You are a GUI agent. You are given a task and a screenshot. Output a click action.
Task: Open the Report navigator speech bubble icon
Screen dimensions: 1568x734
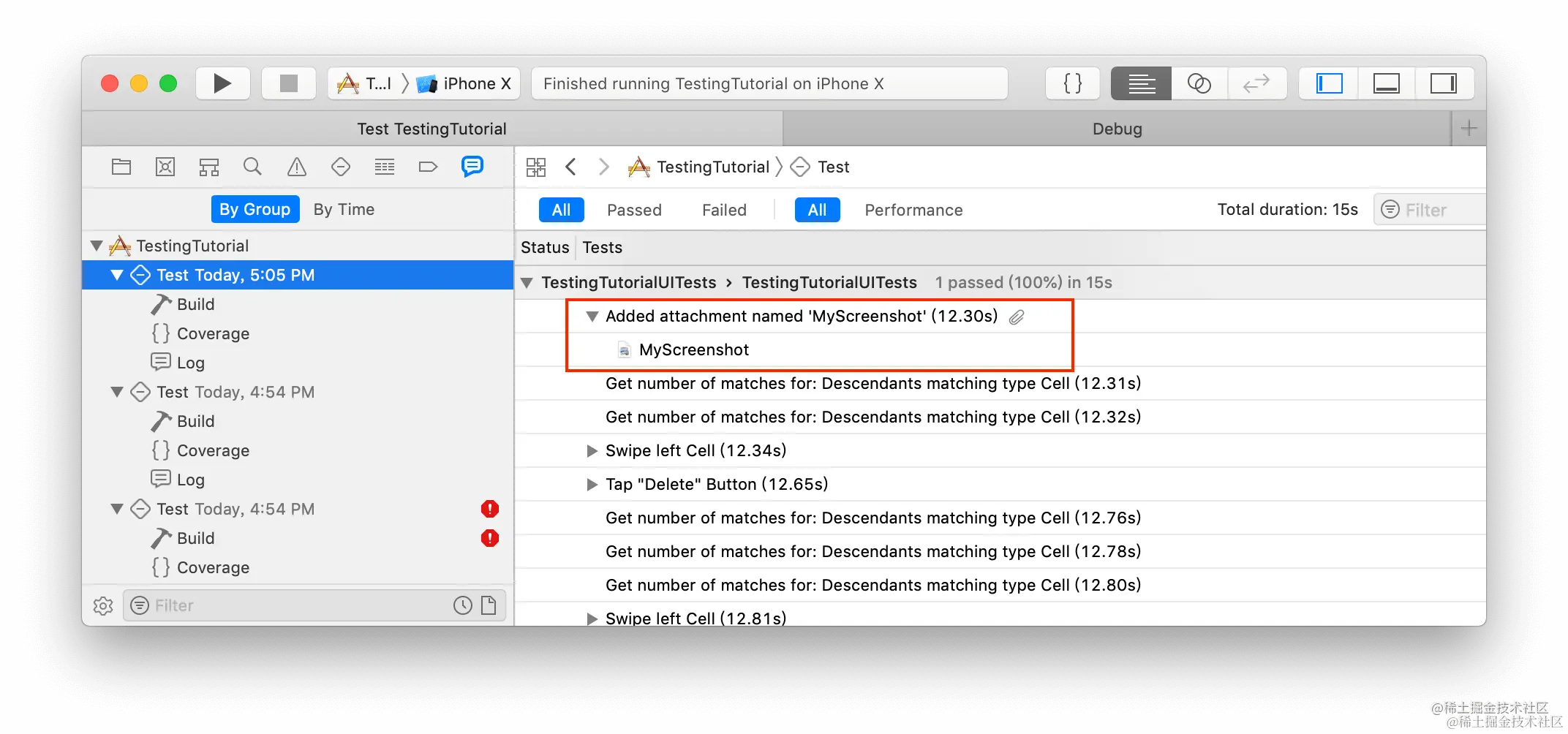coord(472,167)
